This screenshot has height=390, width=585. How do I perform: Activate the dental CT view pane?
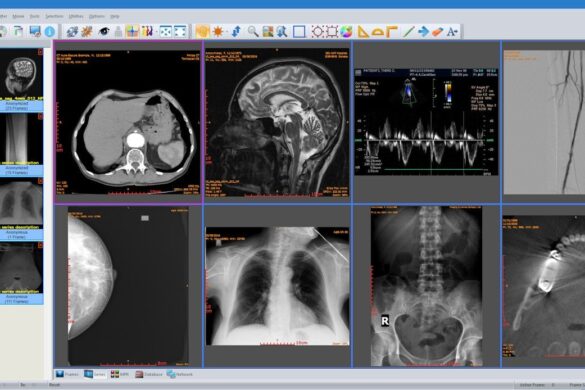click(x=544, y=286)
